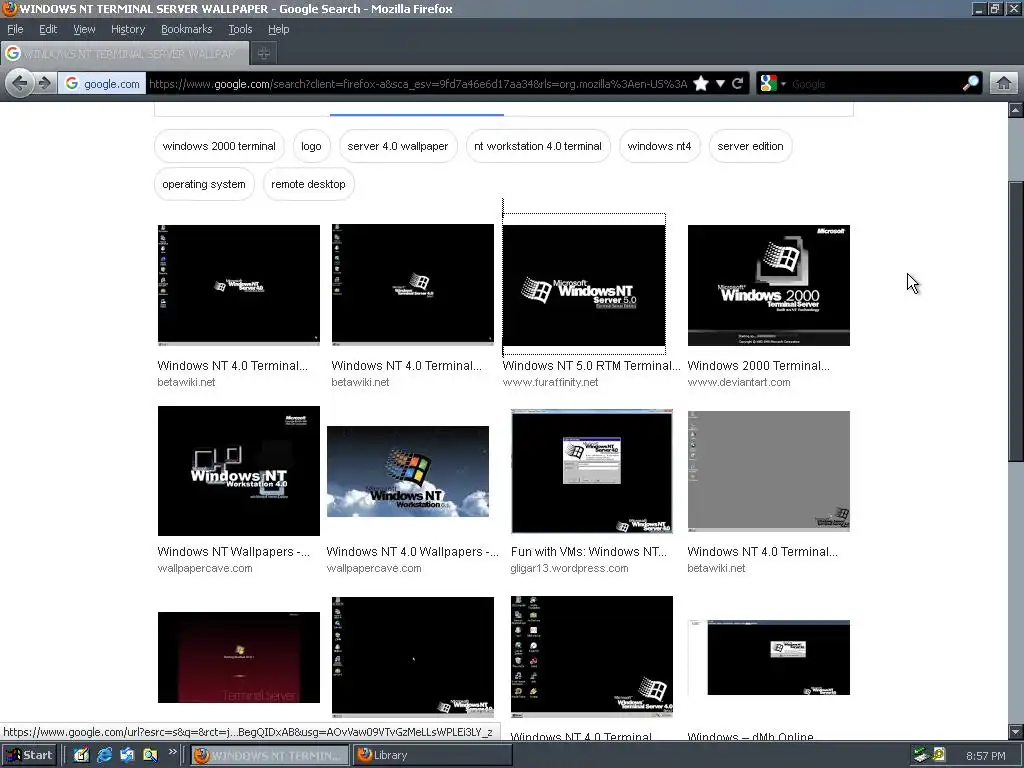Screen dimensions: 1024x768
Task: Go forward with the Forward arrow
Action: coord(44,84)
